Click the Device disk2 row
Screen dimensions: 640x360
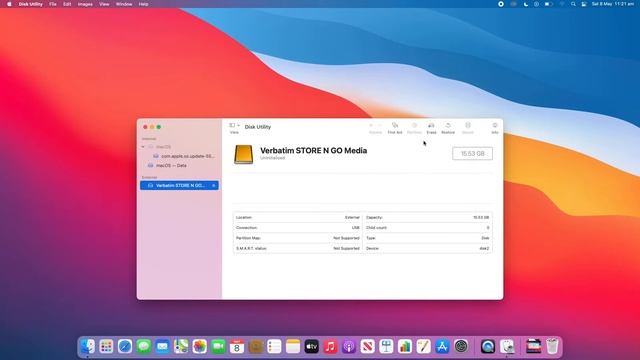427,248
